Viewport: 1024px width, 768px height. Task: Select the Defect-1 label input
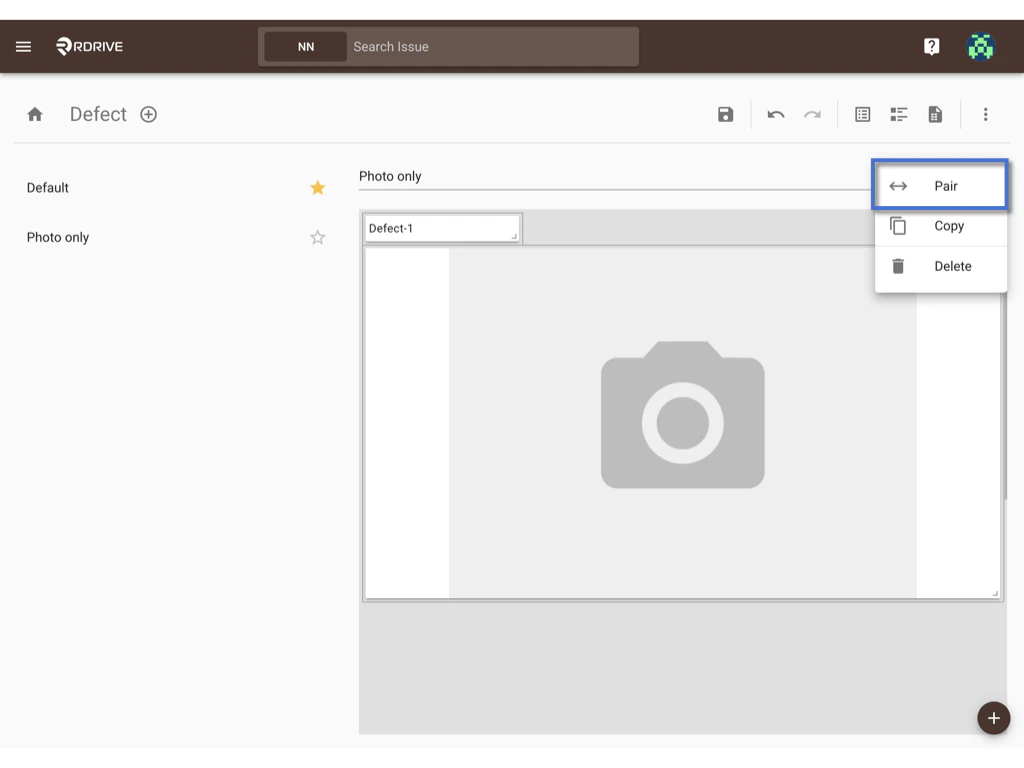point(440,228)
